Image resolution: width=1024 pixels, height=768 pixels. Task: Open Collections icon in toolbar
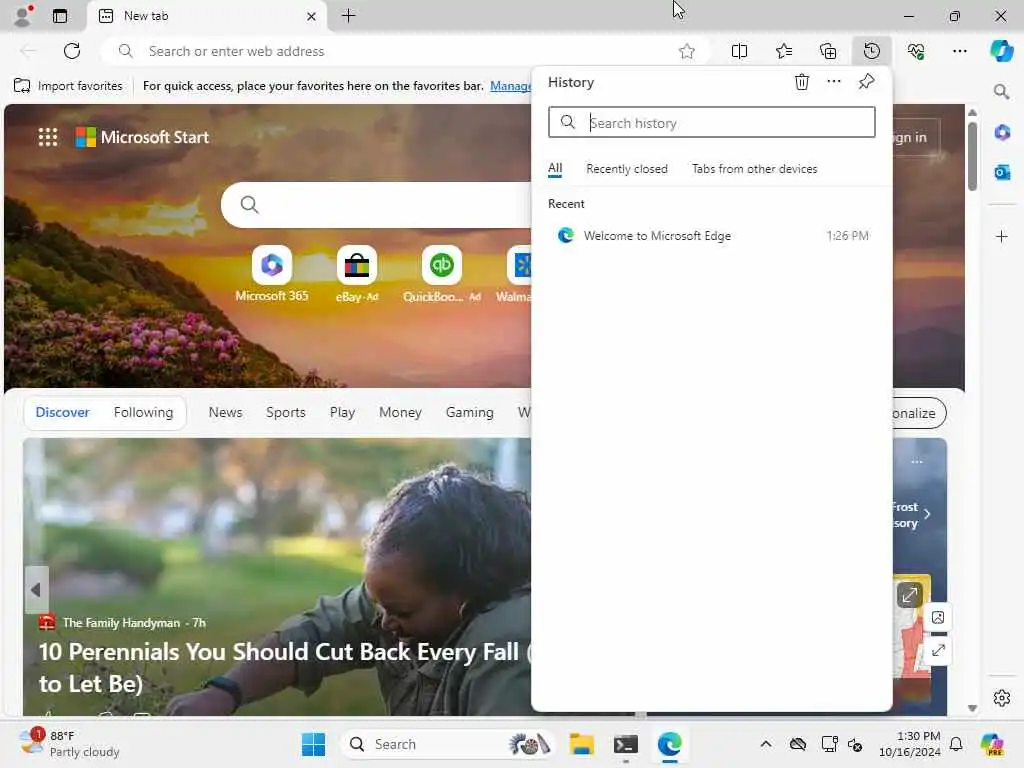point(828,51)
